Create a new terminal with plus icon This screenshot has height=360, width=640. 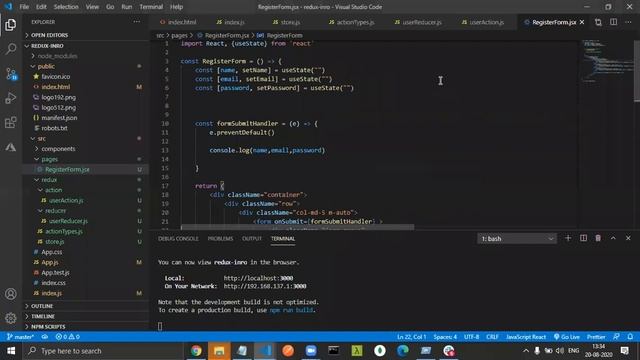[x=568, y=238]
